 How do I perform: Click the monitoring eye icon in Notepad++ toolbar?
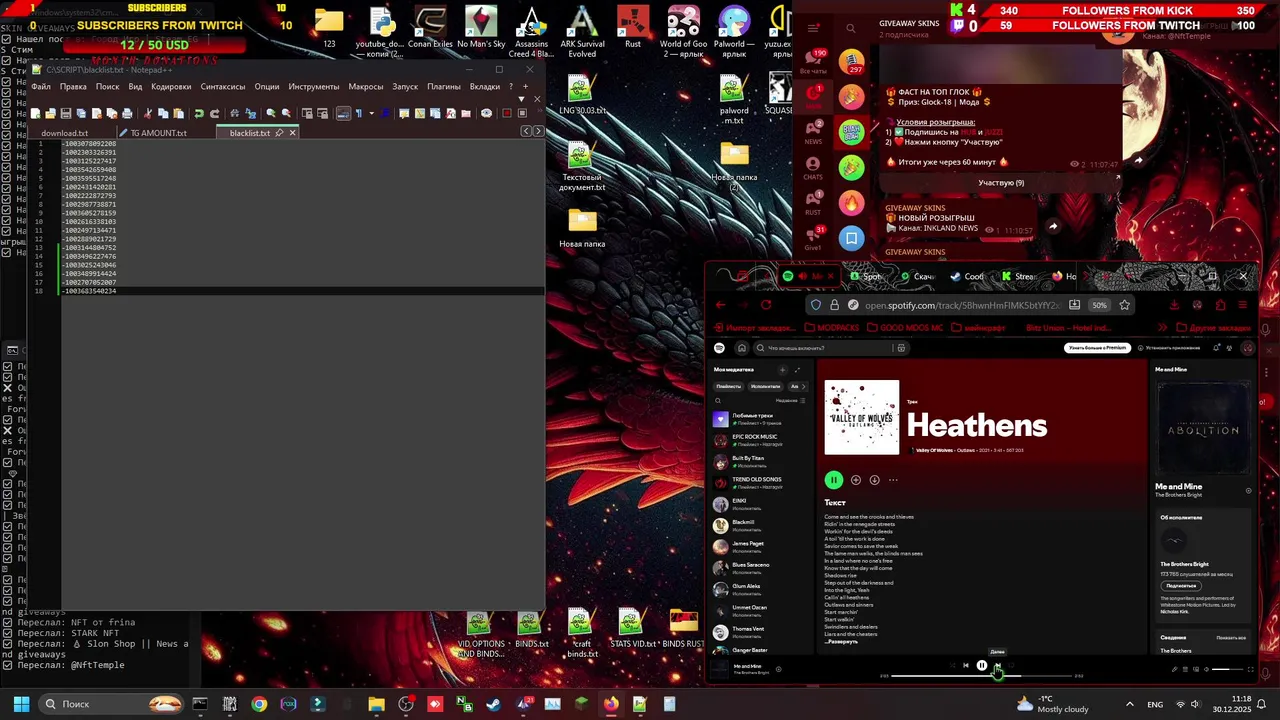pyautogui.click(x=486, y=114)
